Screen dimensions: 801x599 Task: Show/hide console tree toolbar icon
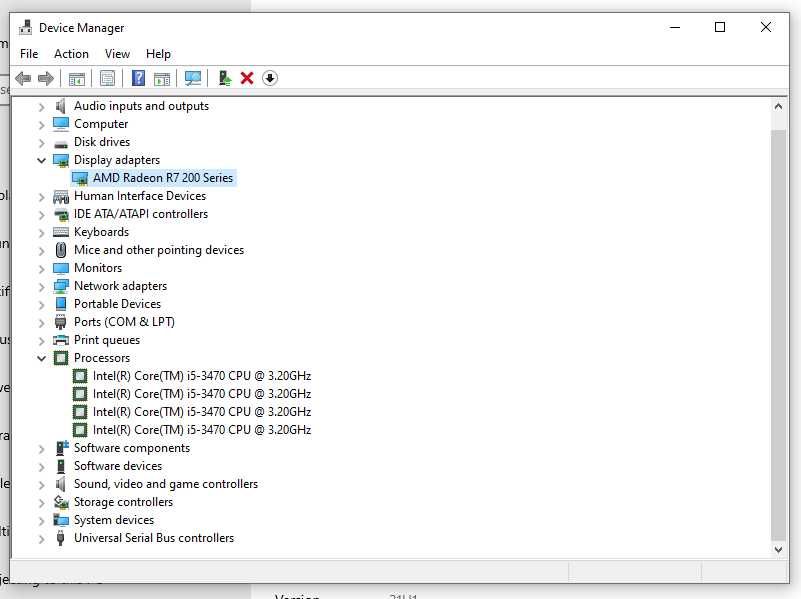tap(77, 79)
